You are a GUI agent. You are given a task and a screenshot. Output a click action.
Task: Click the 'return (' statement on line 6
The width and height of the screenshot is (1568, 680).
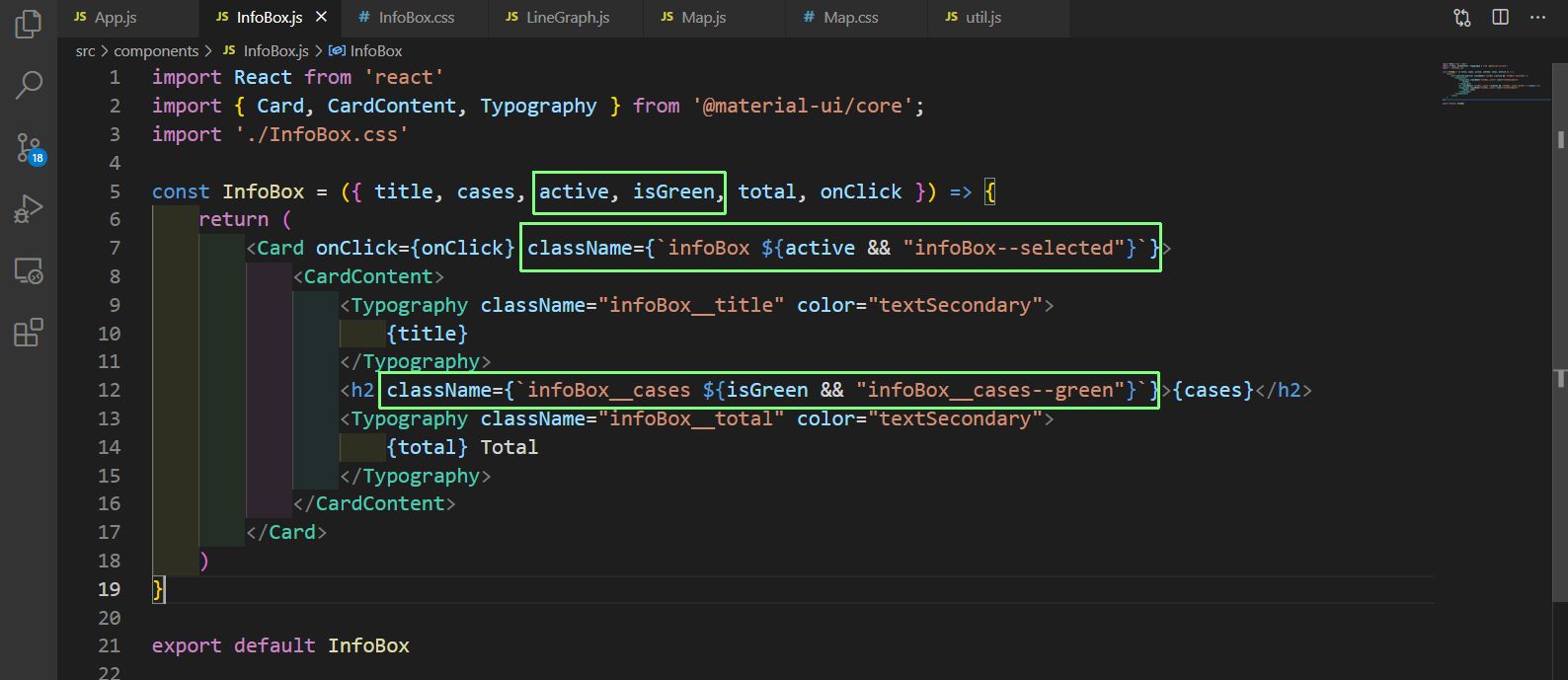coord(245,219)
